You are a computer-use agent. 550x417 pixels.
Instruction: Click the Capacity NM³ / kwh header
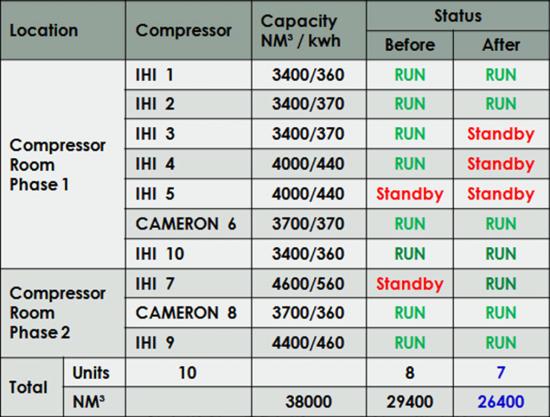tap(309, 30)
